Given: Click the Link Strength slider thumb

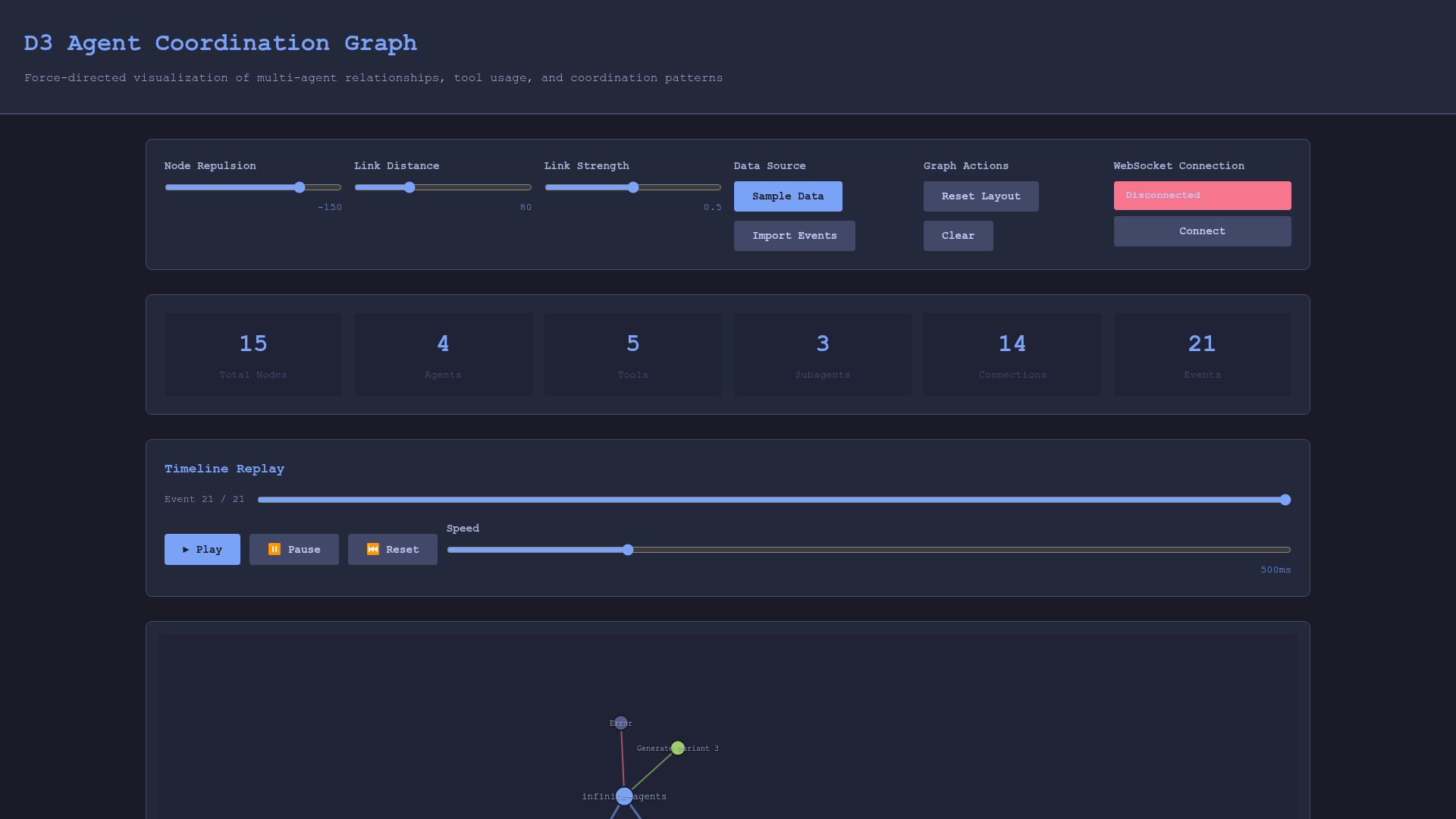Looking at the screenshot, I should [x=633, y=187].
